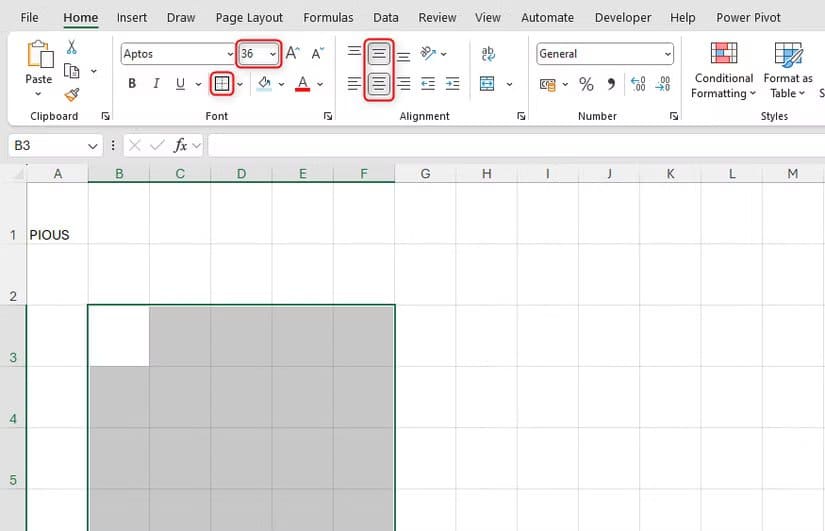Open Conditional Formatting menu
Viewport: 825px width, 531px height.
723,71
